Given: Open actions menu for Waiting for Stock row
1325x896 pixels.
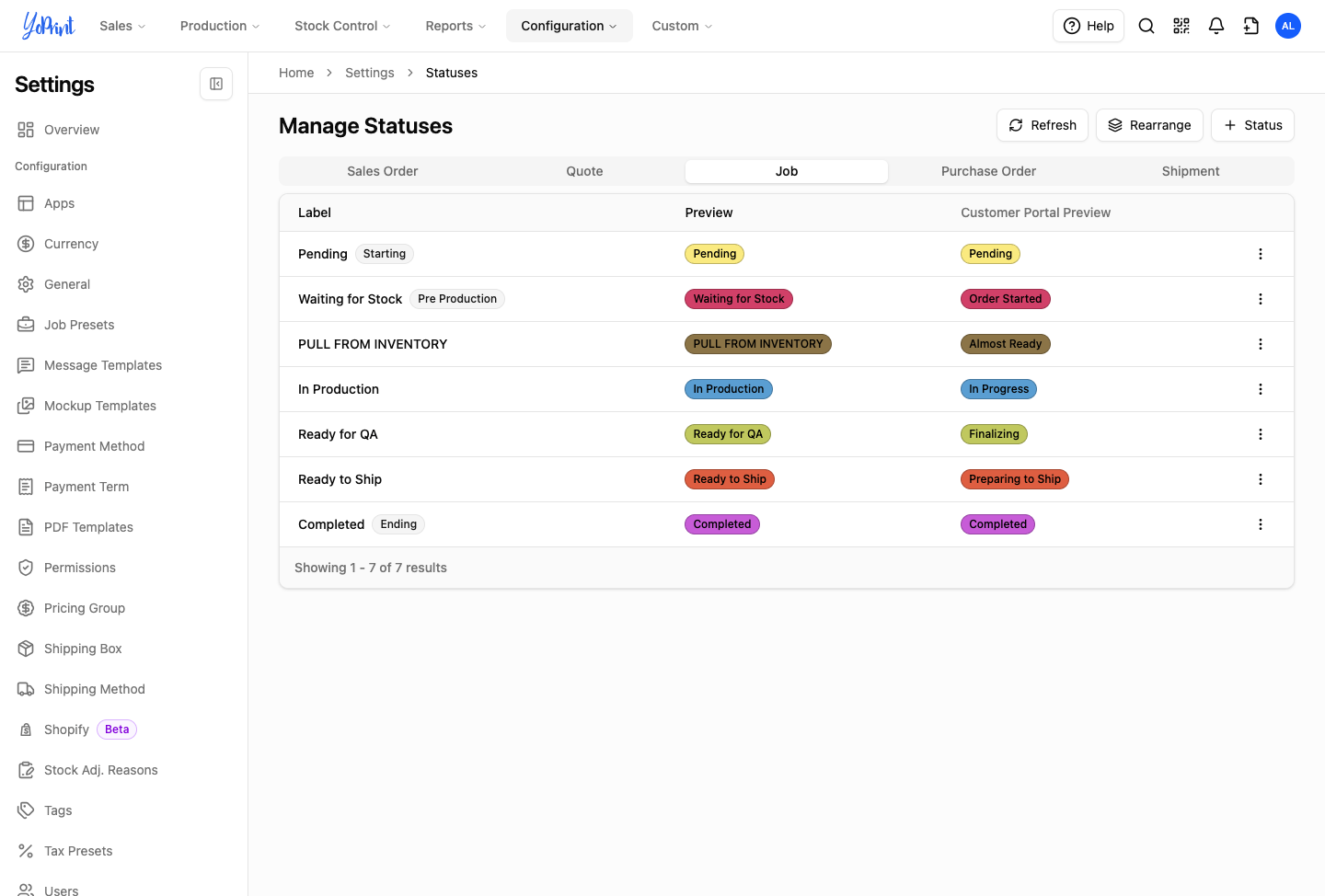Looking at the screenshot, I should (x=1261, y=299).
